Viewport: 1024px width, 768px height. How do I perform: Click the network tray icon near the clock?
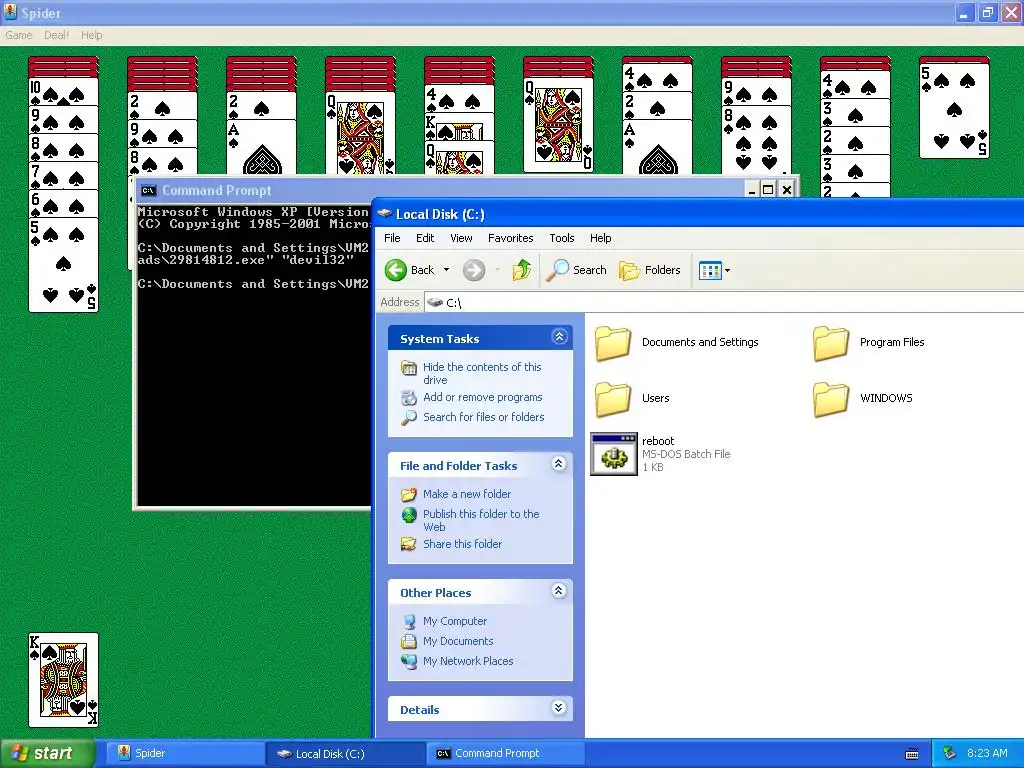pyautogui.click(x=950, y=753)
